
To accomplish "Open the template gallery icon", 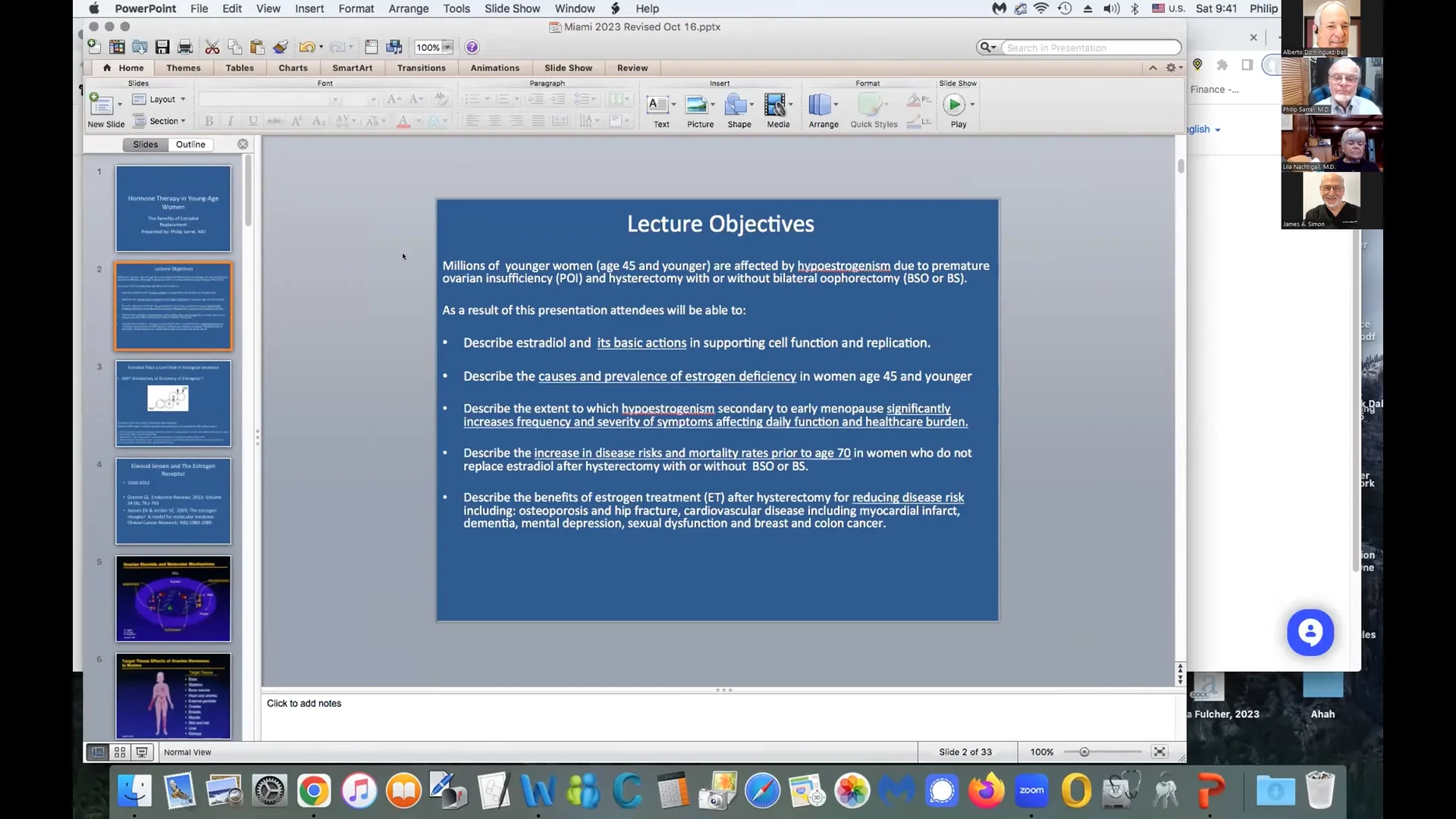I will [117, 47].
